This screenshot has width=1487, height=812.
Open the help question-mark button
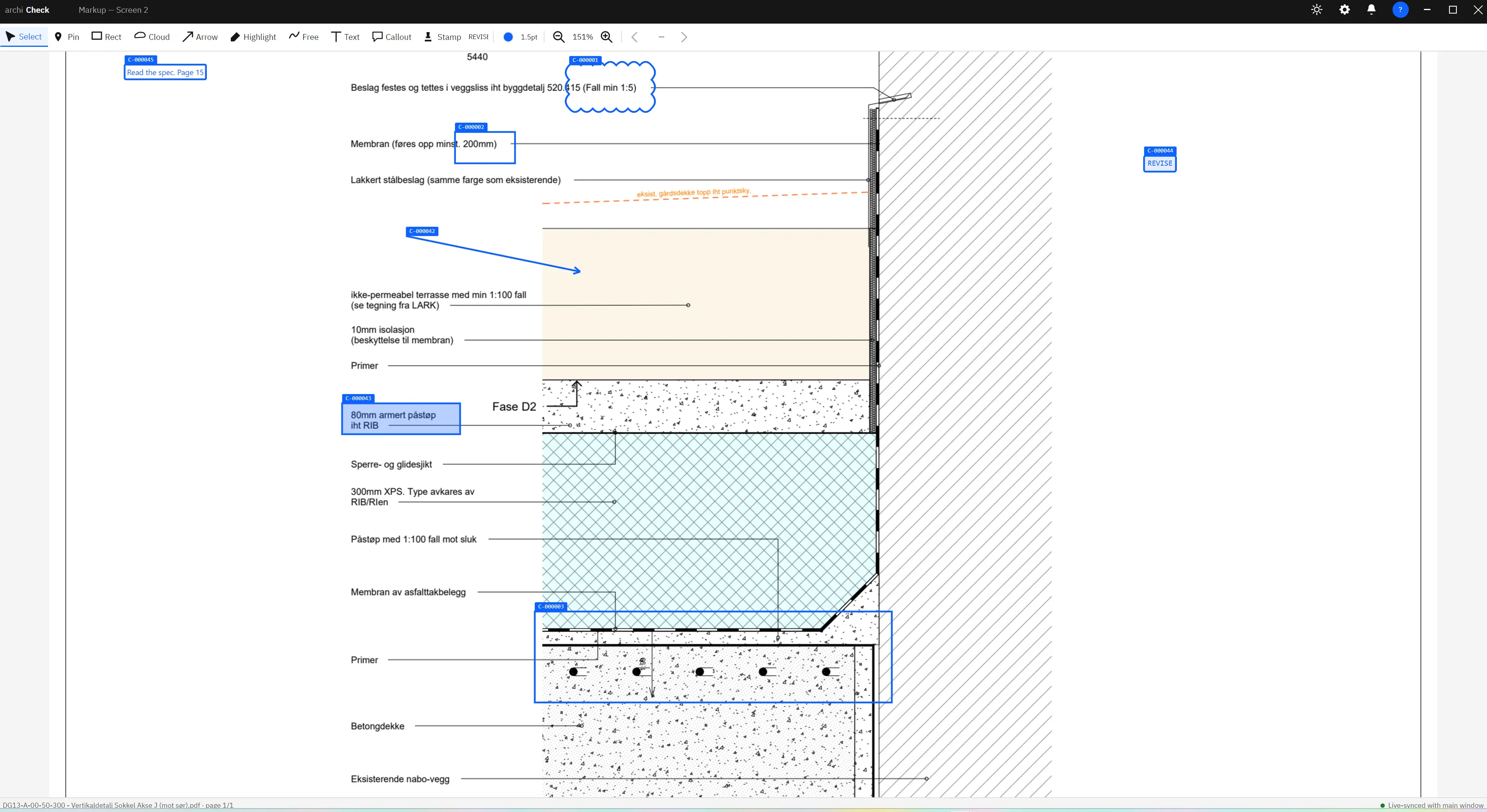pos(1400,10)
